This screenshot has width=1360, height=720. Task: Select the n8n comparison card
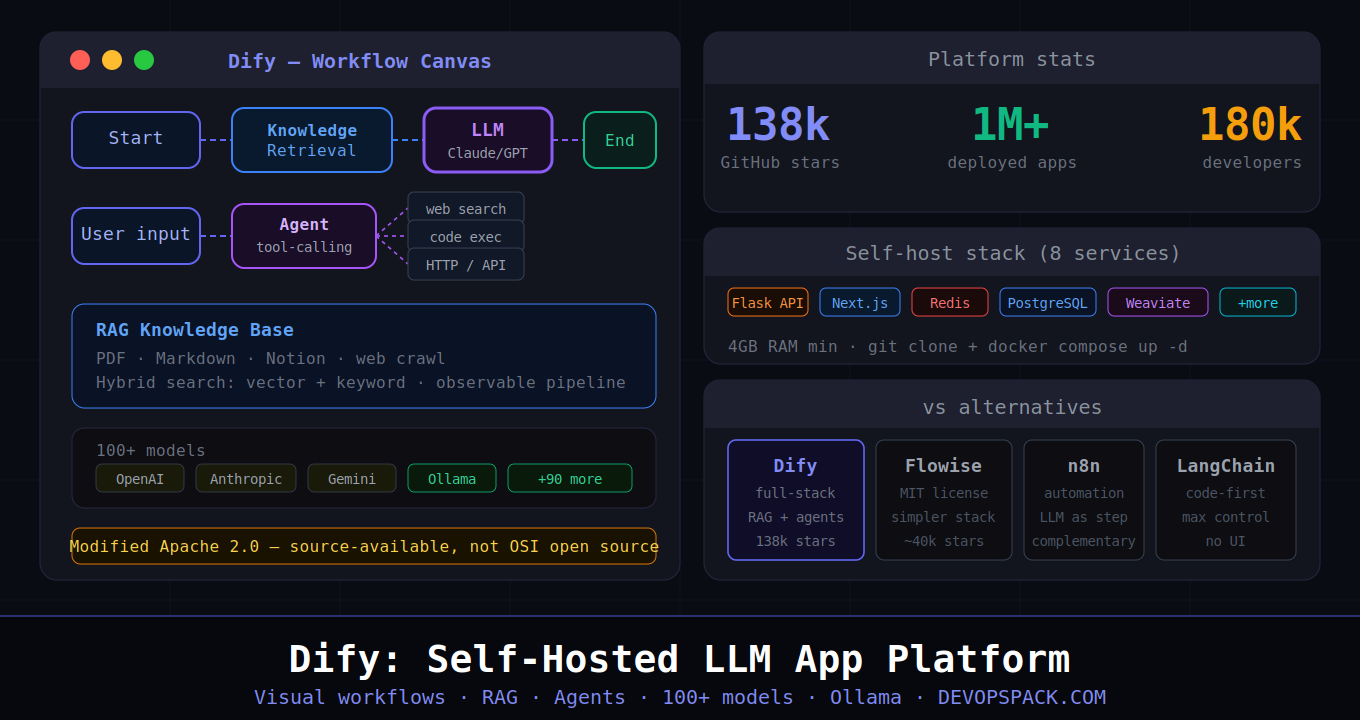(1084, 500)
